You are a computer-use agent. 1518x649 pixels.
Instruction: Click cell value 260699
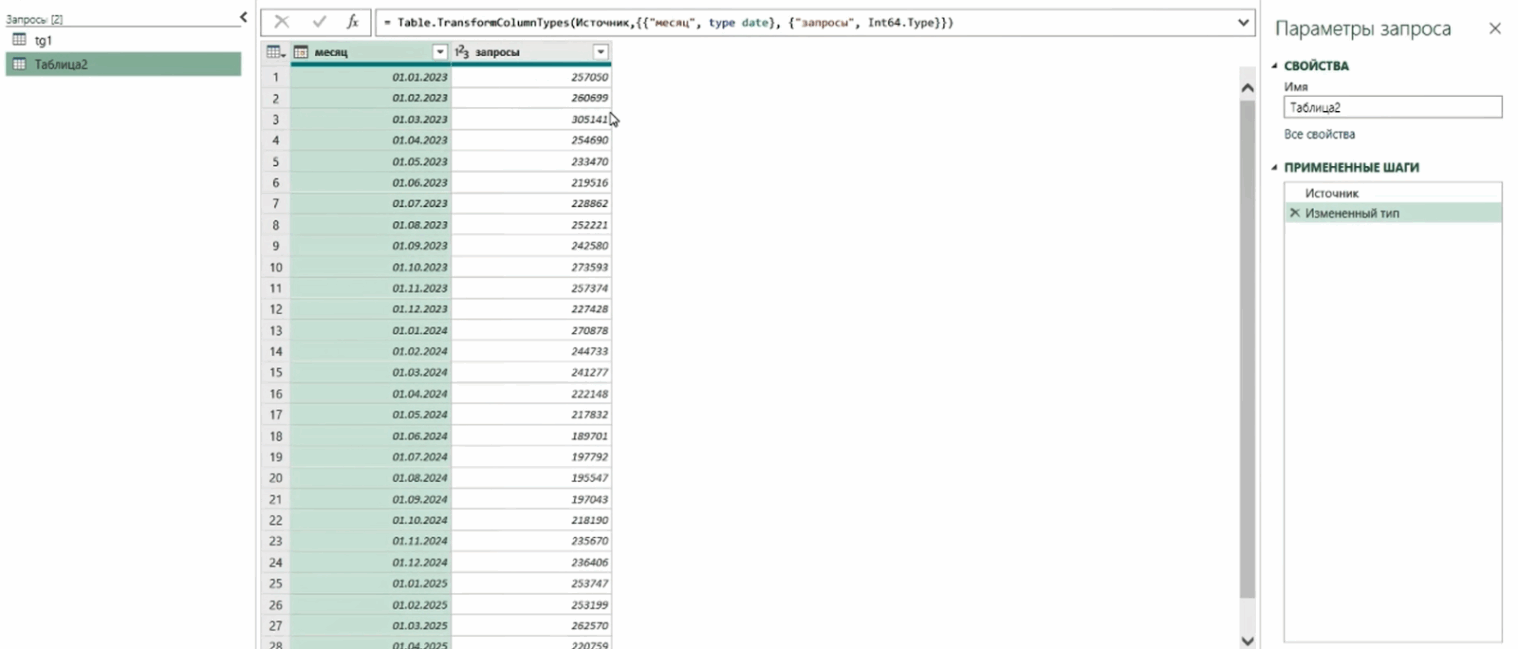(x=531, y=98)
